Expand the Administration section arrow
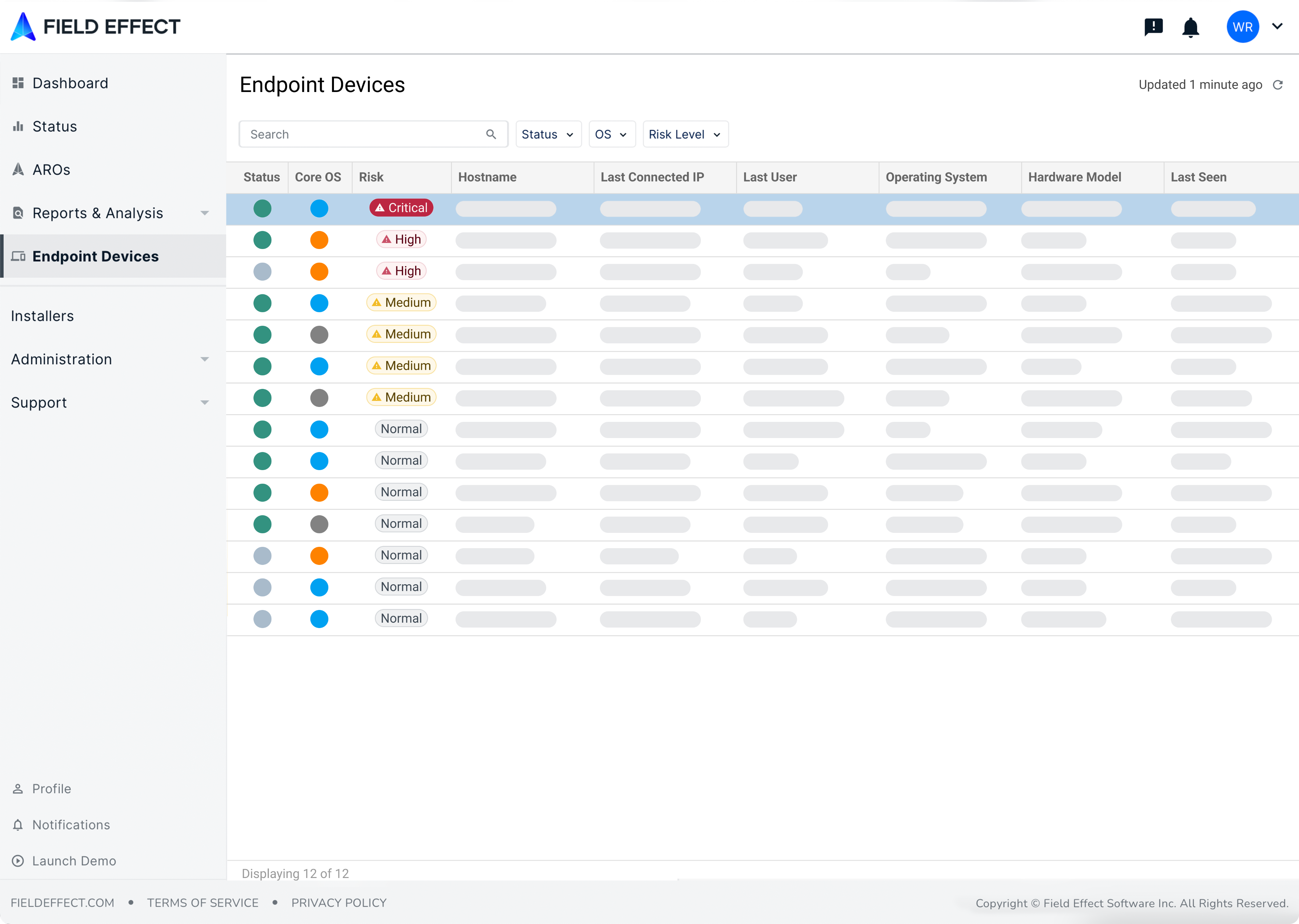 (x=204, y=359)
